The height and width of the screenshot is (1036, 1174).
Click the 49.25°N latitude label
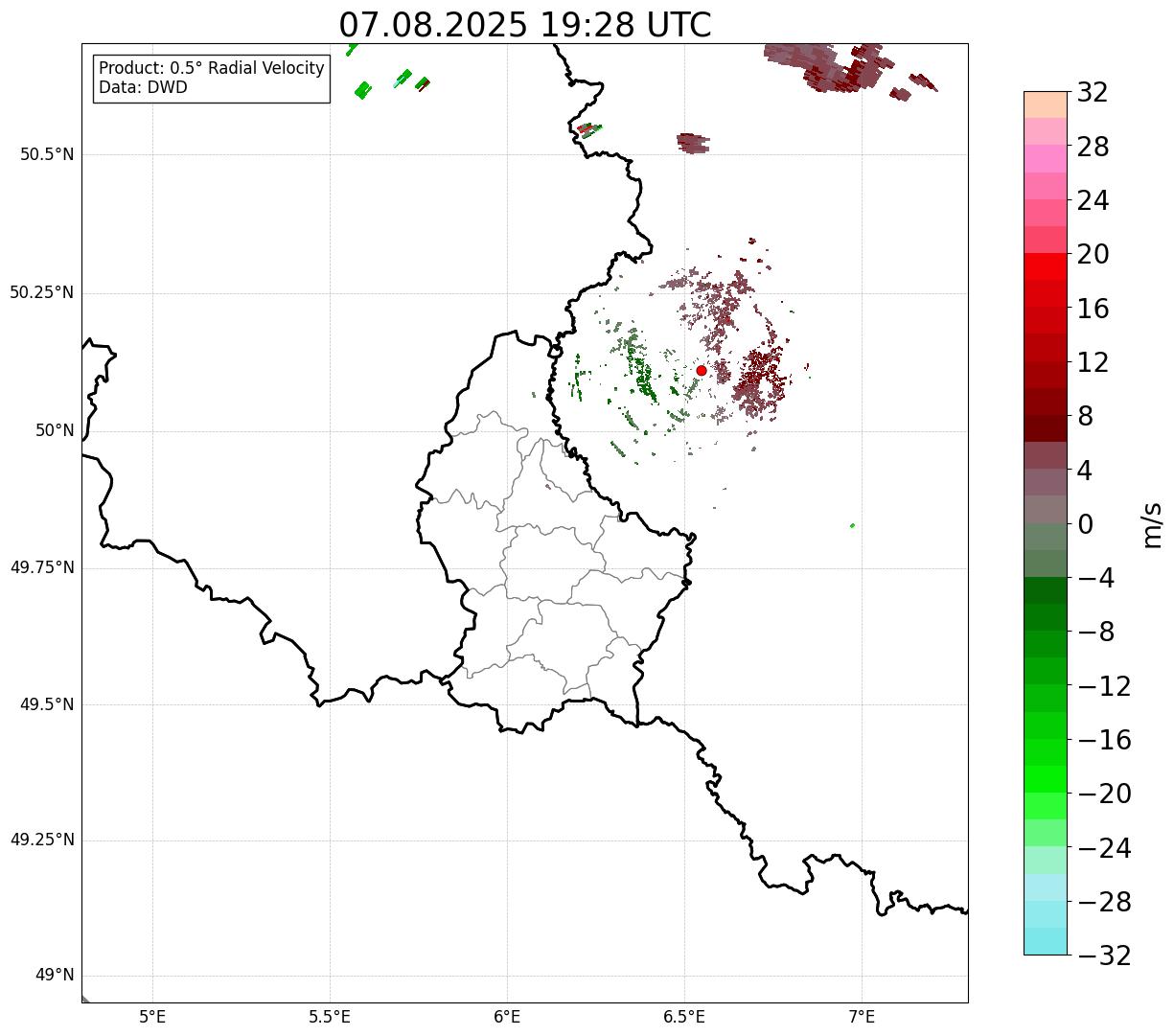click(x=42, y=840)
